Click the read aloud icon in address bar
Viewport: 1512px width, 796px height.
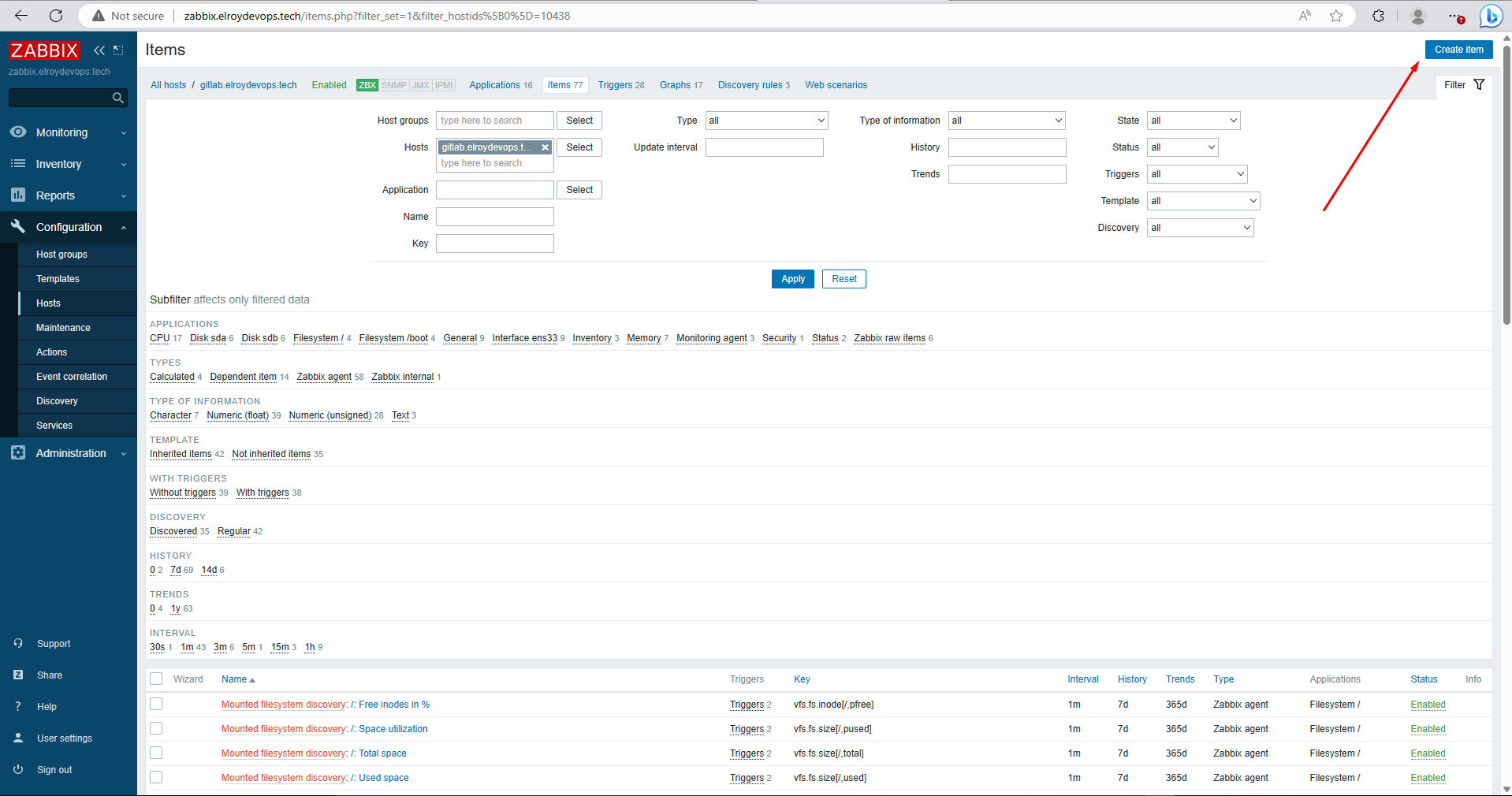[1305, 16]
